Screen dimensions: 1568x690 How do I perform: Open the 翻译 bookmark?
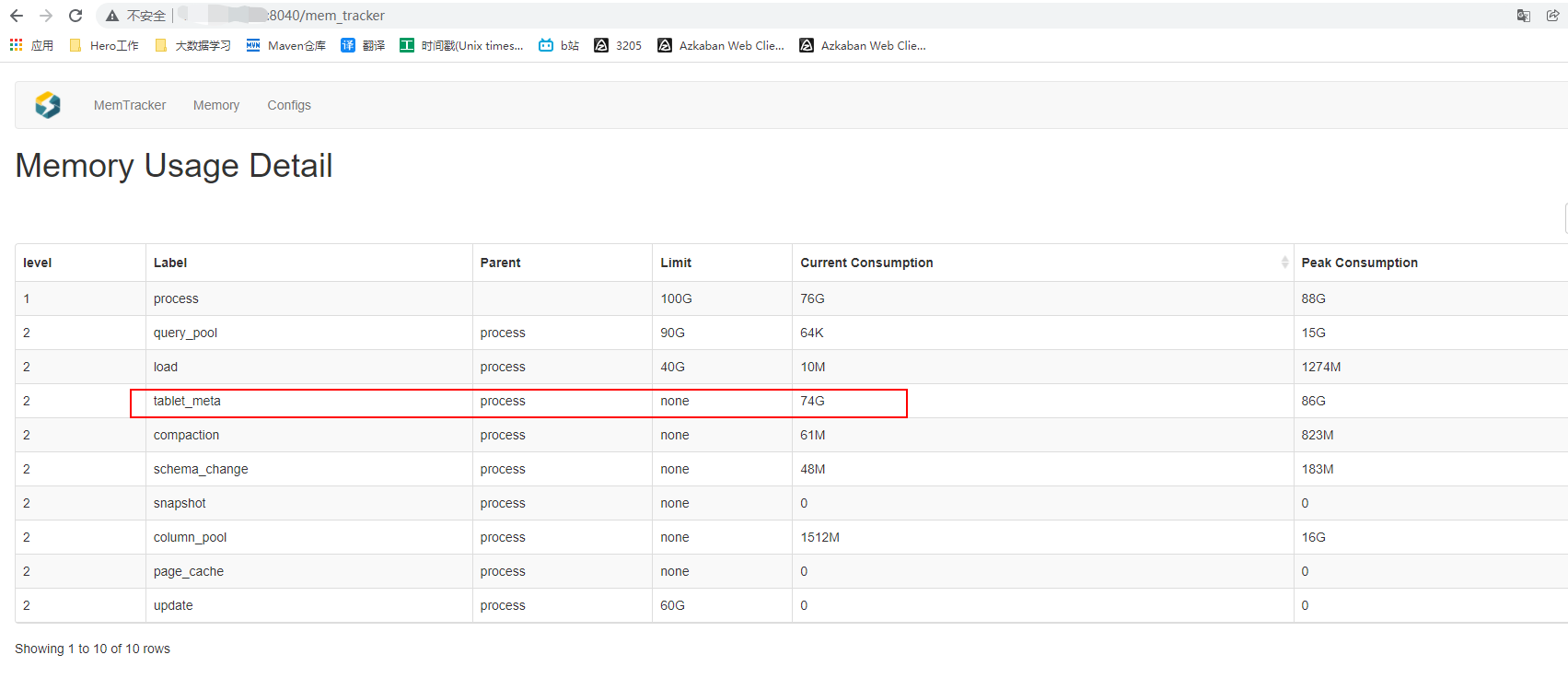click(363, 45)
